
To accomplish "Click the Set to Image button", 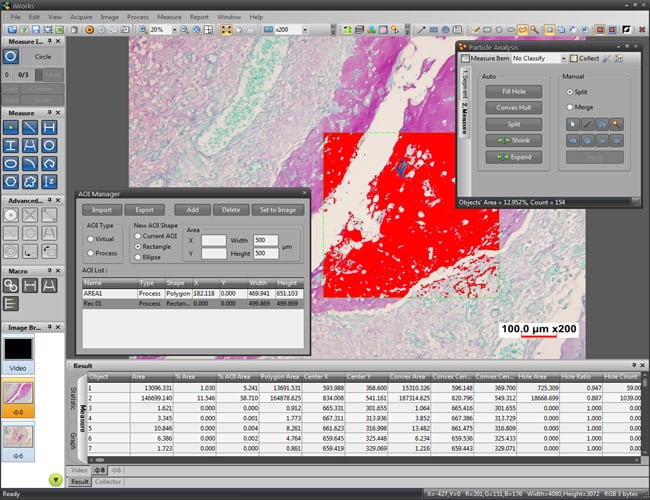I will tap(277, 210).
